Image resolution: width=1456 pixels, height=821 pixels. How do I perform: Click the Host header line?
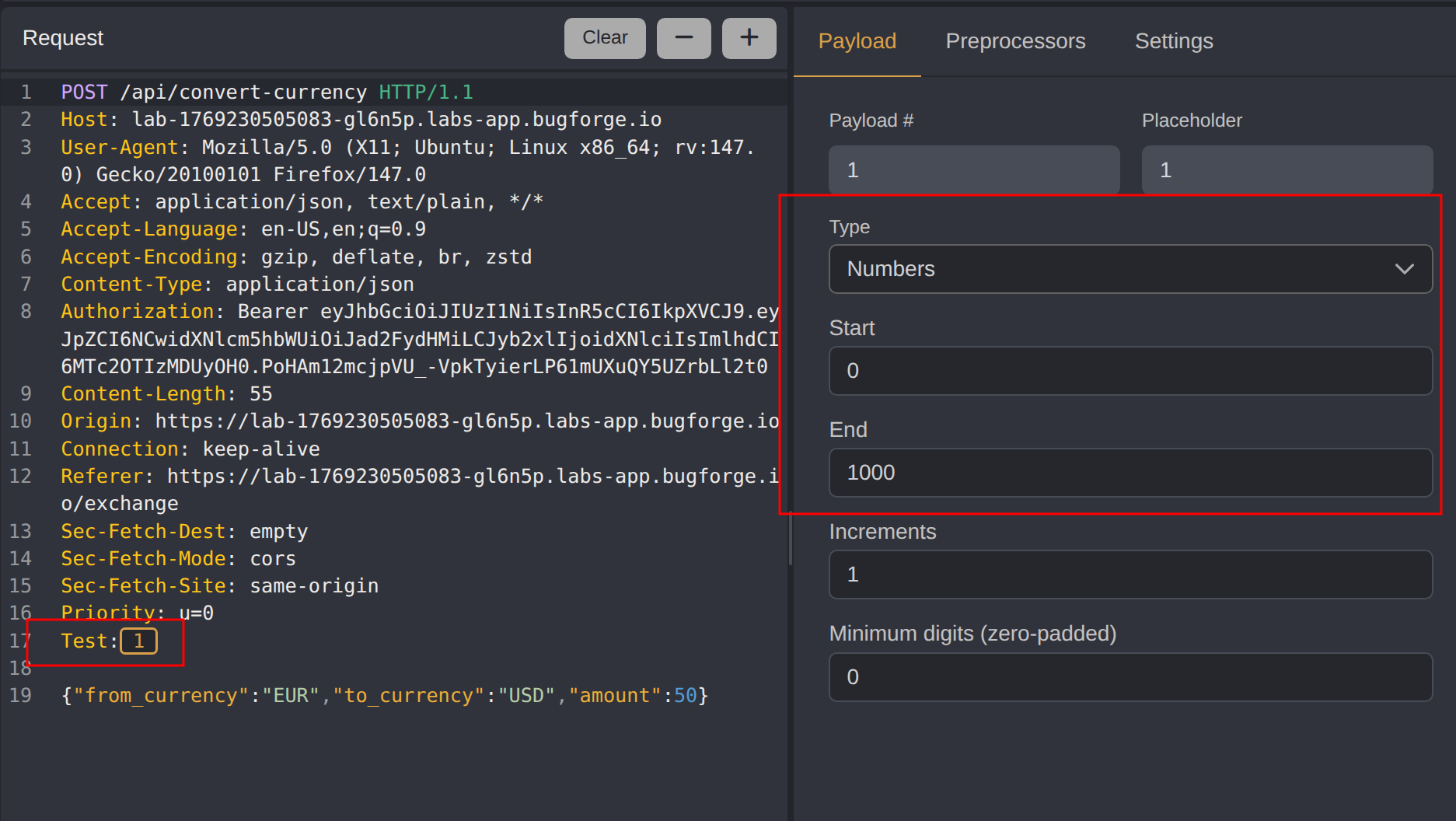(361, 120)
